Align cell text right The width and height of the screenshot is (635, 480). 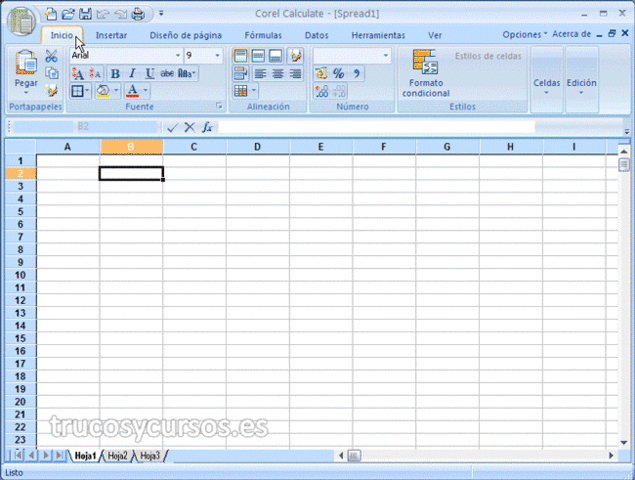pyautogui.click(x=295, y=73)
